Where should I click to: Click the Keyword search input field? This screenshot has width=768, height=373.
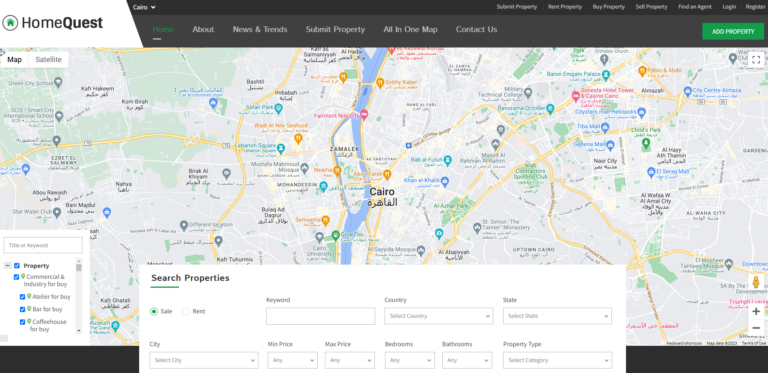pyautogui.click(x=321, y=316)
